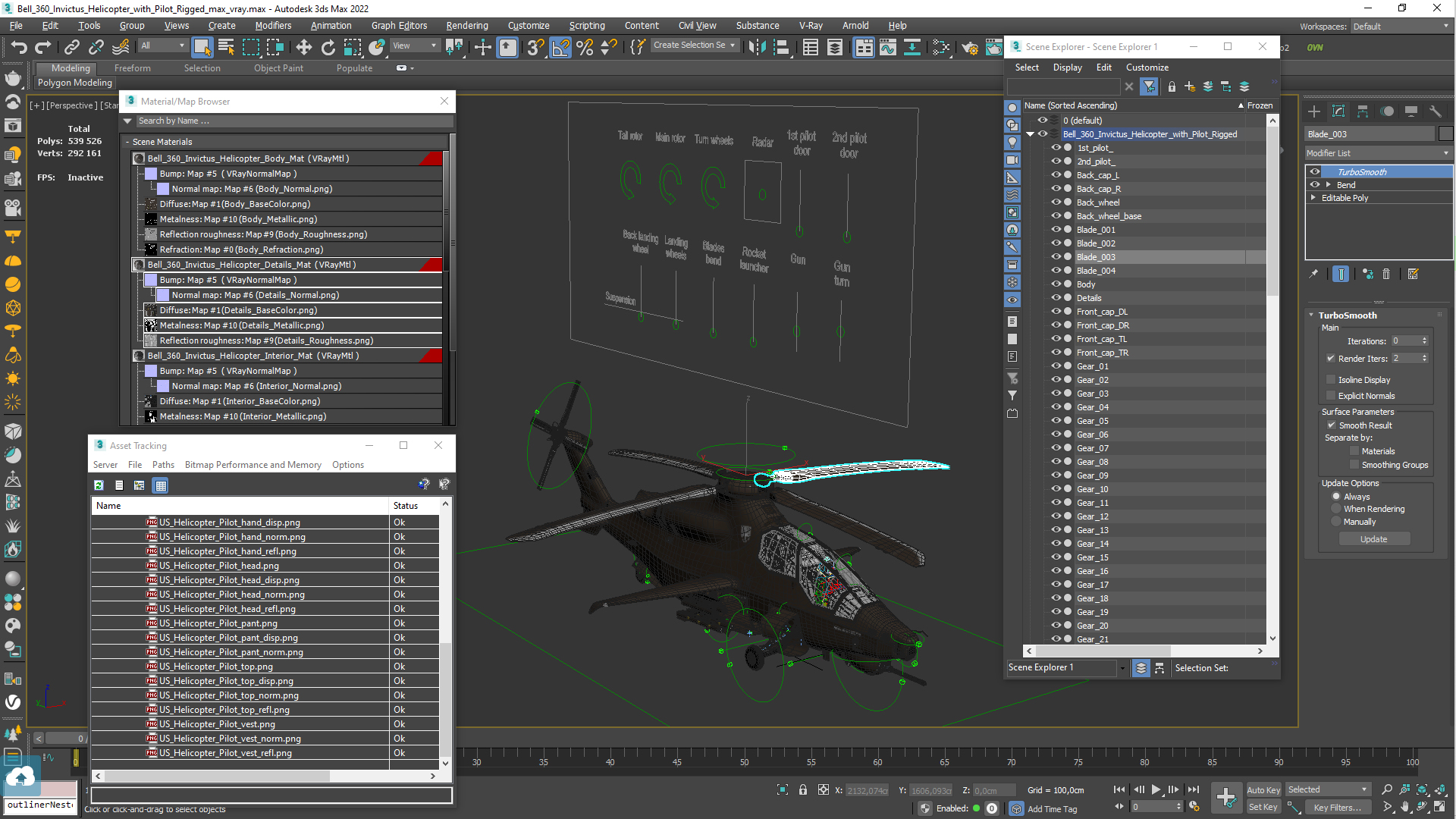The width and height of the screenshot is (1456, 819).
Task: Open the Modifier List dropdown
Action: click(1377, 153)
